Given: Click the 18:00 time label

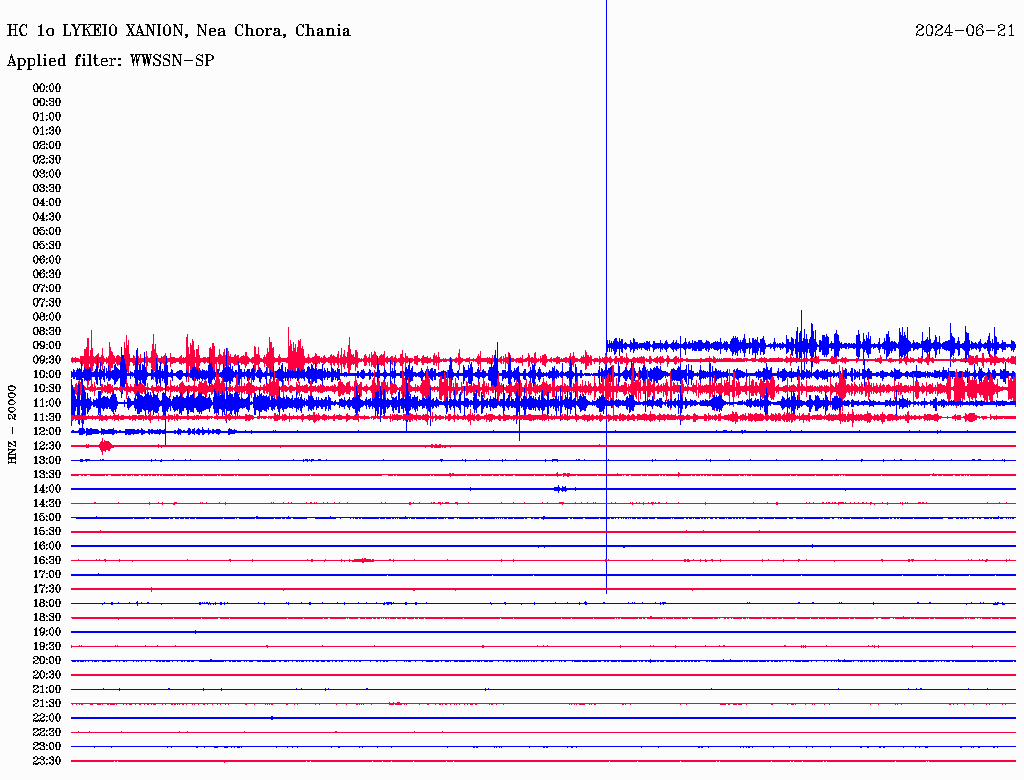Looking at the screenshot, I should [46, 603].
